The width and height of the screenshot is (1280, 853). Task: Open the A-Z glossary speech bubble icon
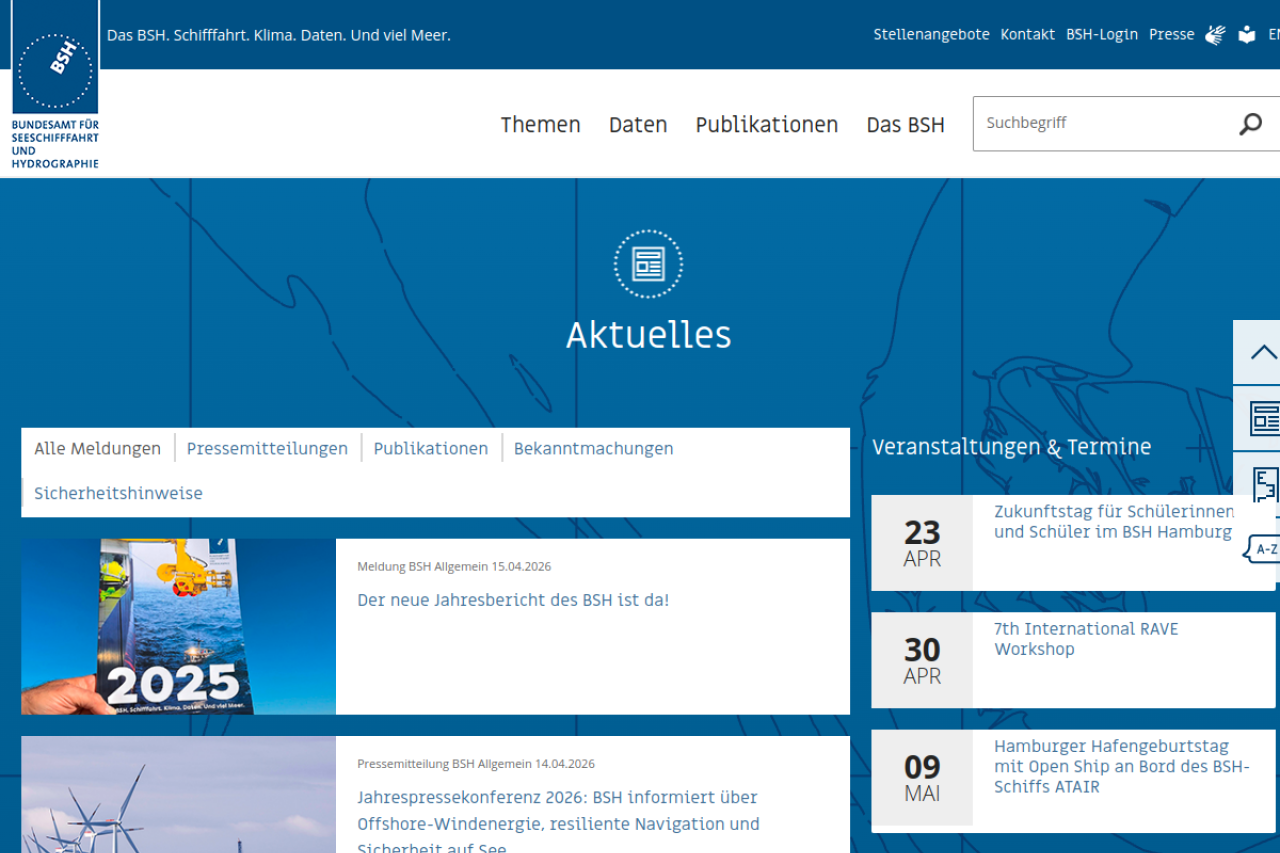(1264, 549)
